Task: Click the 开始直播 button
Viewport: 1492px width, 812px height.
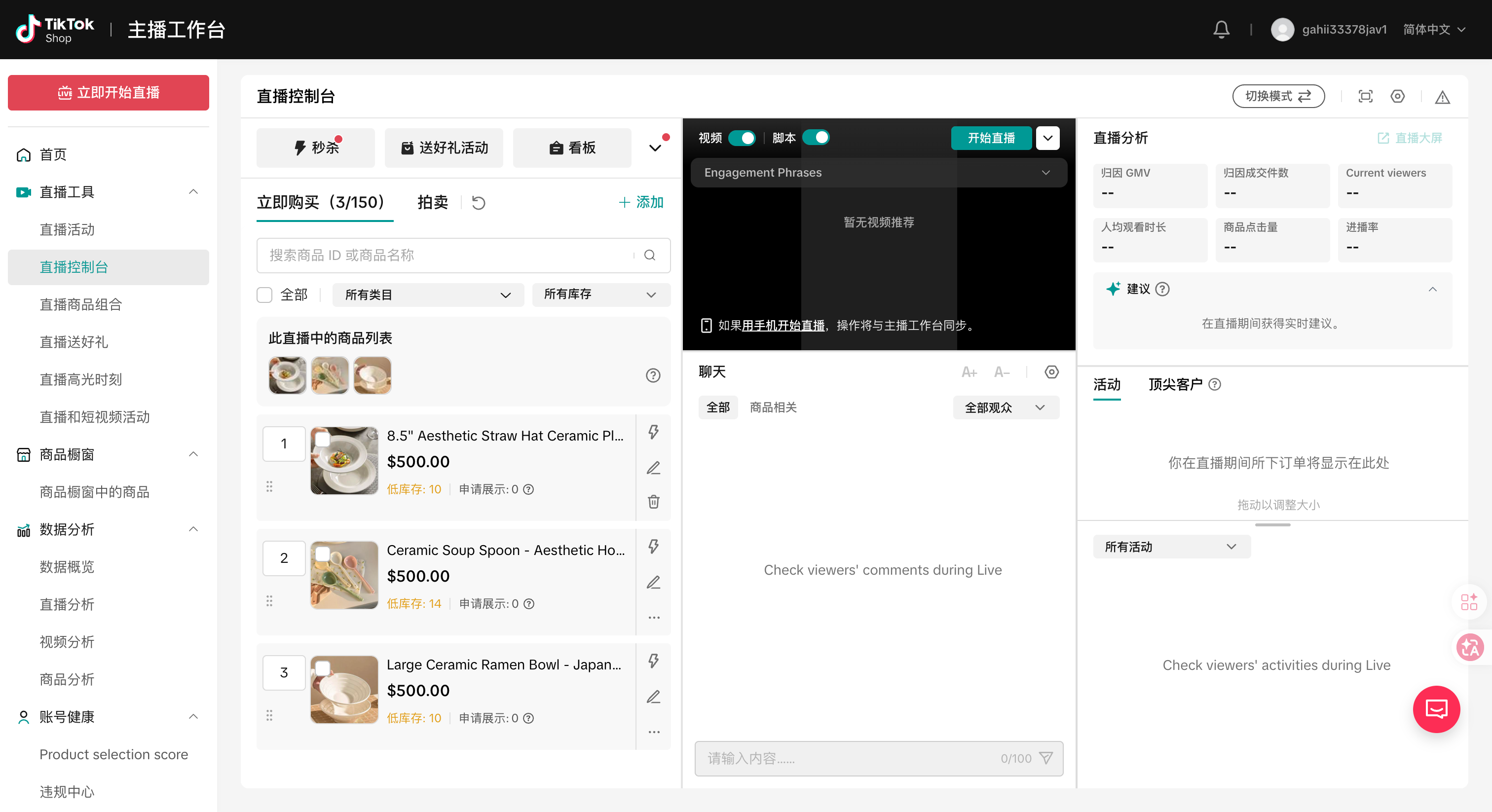Action: (x=991, y=138)
